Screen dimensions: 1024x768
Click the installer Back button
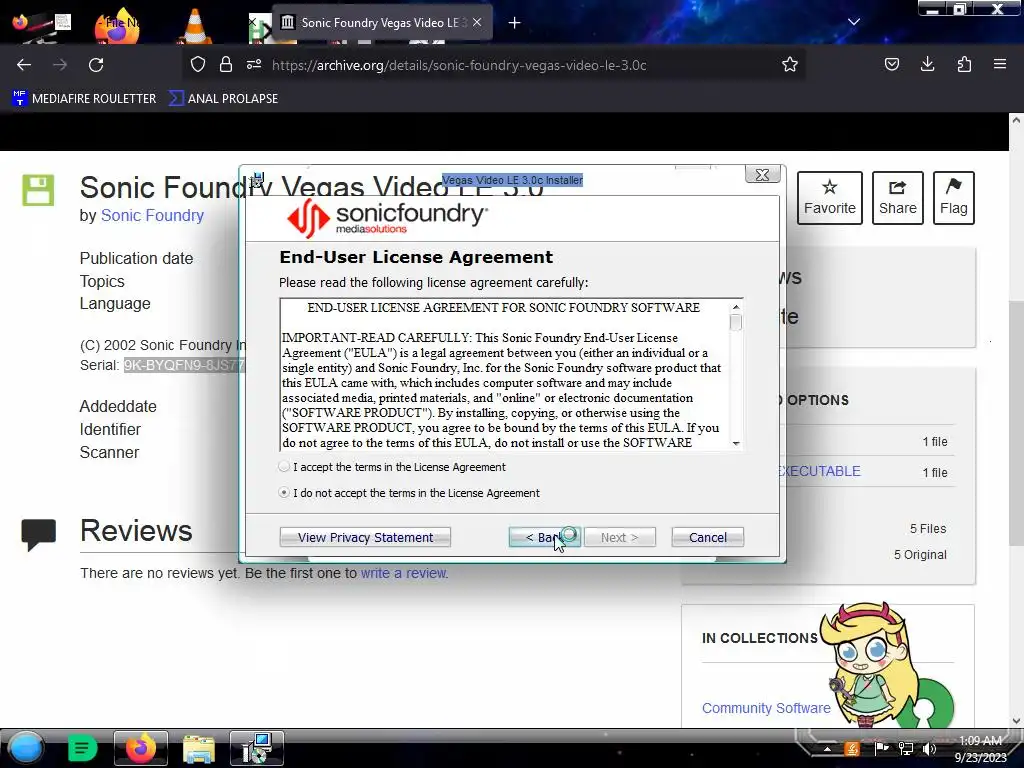[x=545, y=537]
